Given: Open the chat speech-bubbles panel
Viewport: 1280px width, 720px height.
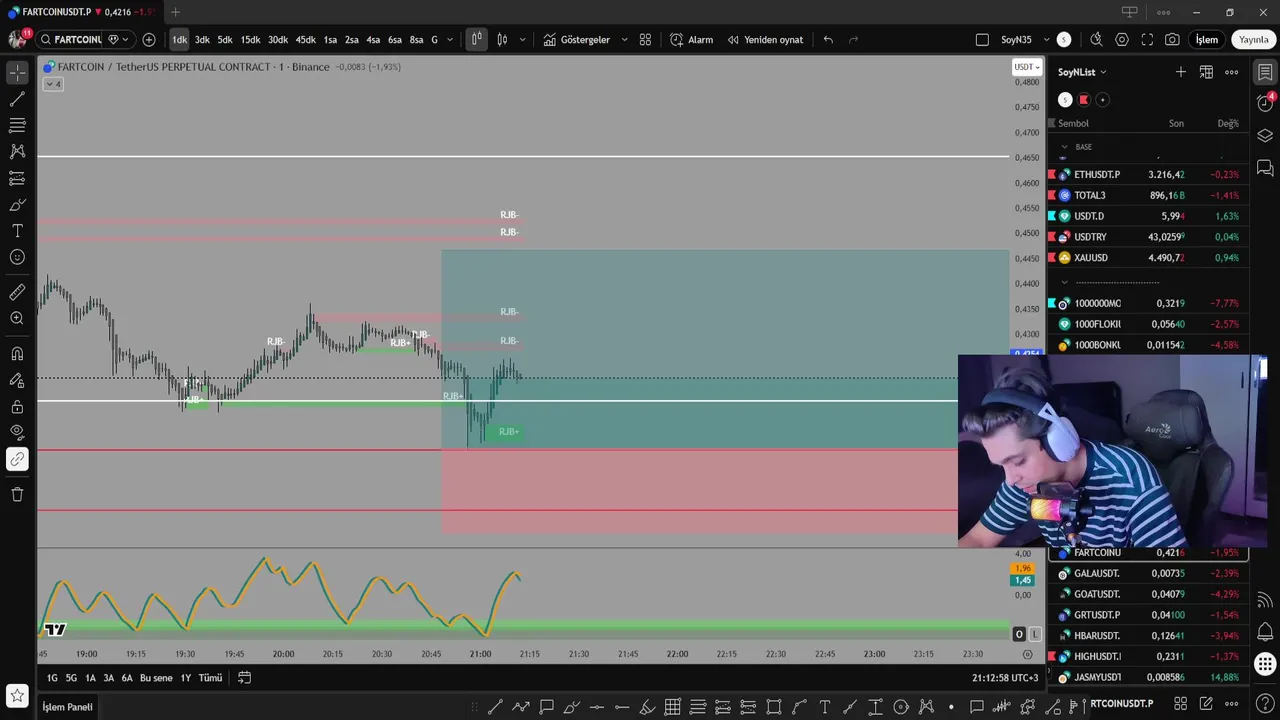Looking at the screenshot, I should 1265,168.
